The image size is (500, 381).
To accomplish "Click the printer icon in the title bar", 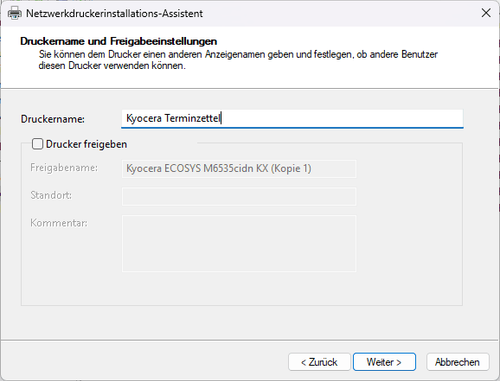I will coord(14,13).
